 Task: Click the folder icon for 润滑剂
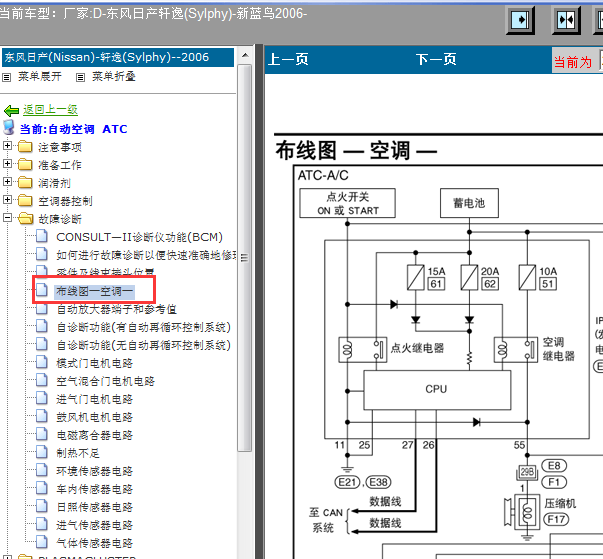pos(25,182)
